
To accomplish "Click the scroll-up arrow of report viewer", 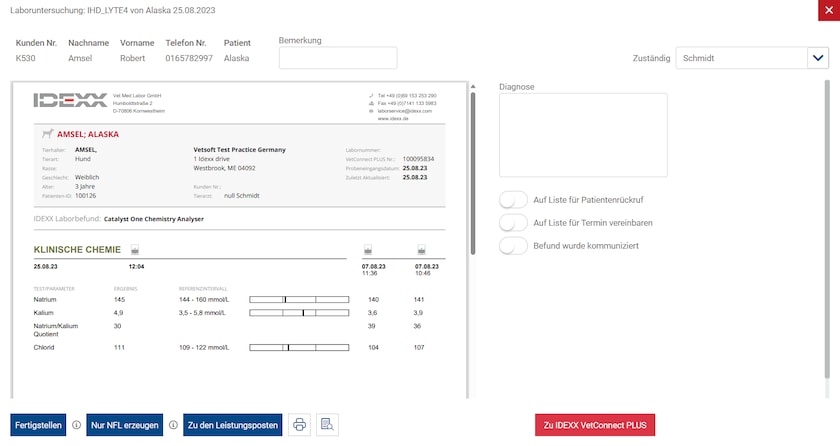I will (472, 86).
